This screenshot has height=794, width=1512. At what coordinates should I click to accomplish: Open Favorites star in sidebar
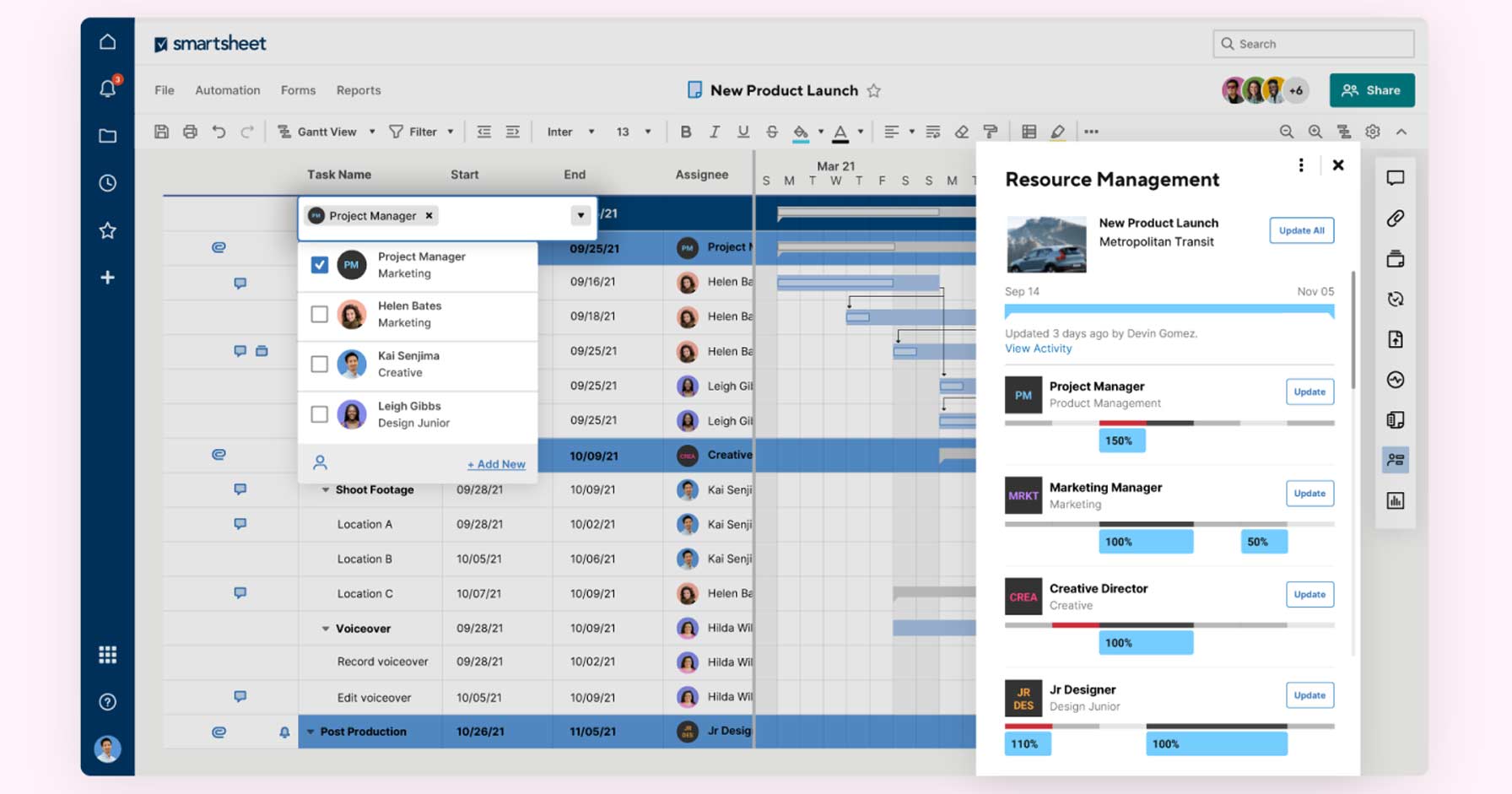[x=107, y=230]
